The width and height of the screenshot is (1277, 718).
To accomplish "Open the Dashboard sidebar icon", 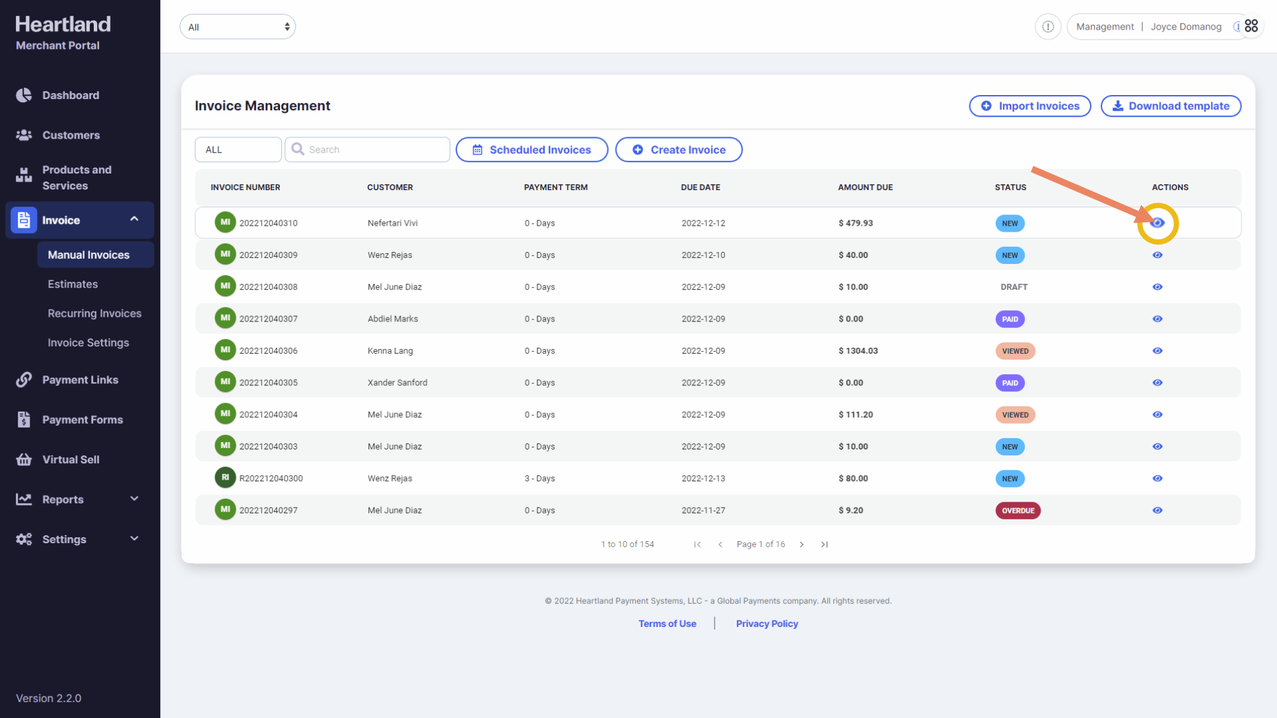I will [24, 95].
